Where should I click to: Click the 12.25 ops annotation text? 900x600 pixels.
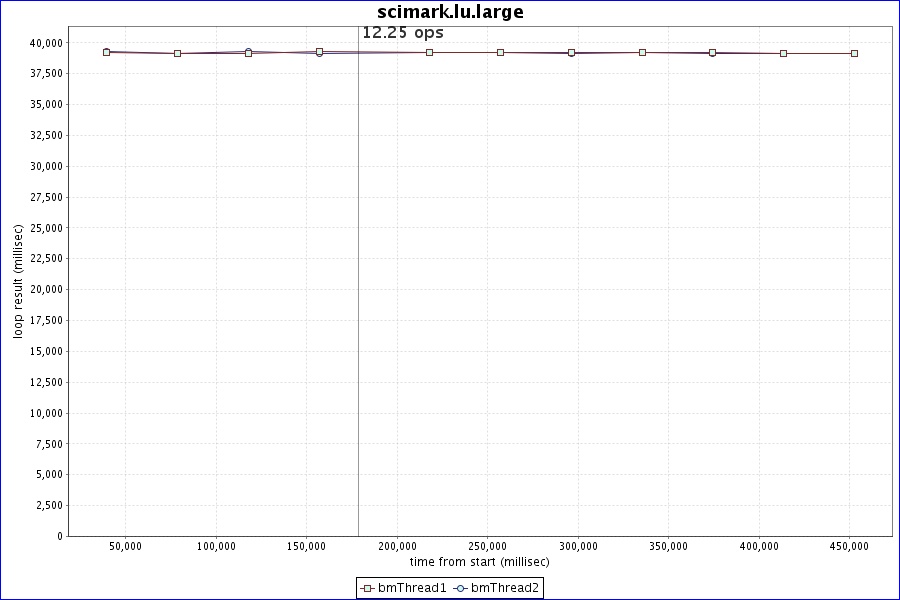(403, 33)
